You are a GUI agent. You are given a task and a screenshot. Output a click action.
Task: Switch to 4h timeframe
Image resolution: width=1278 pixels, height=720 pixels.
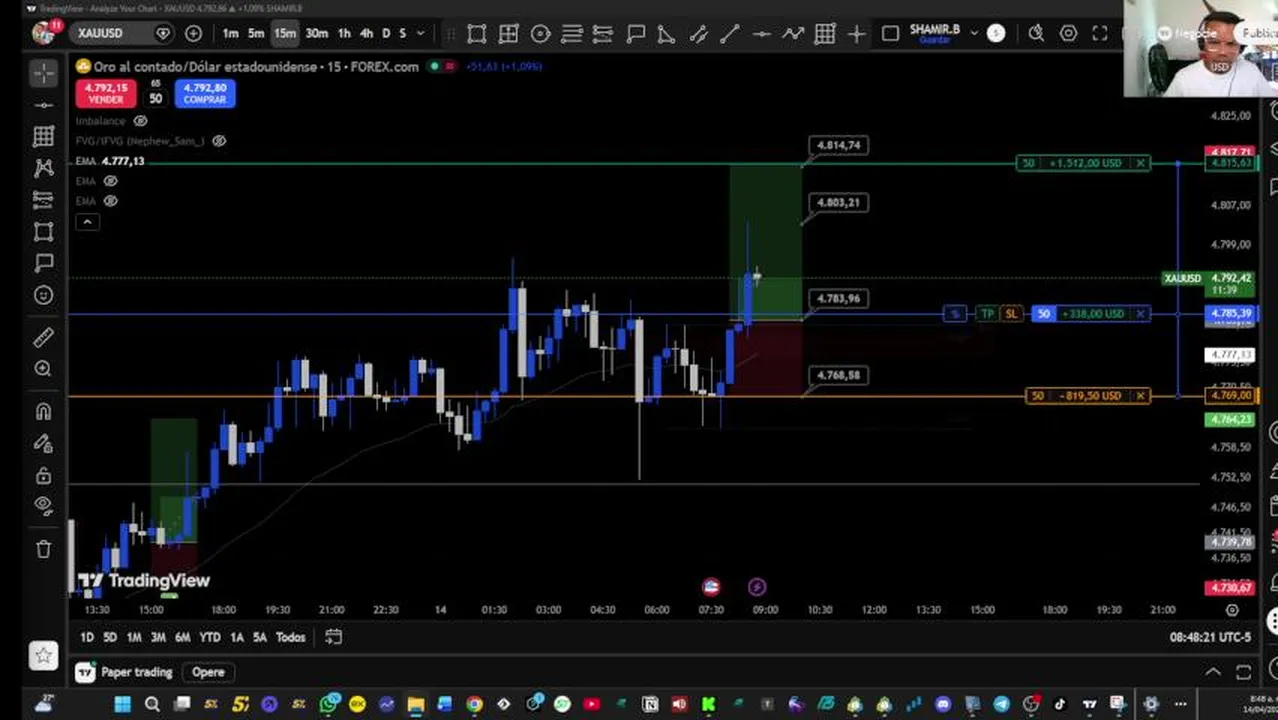366,34
